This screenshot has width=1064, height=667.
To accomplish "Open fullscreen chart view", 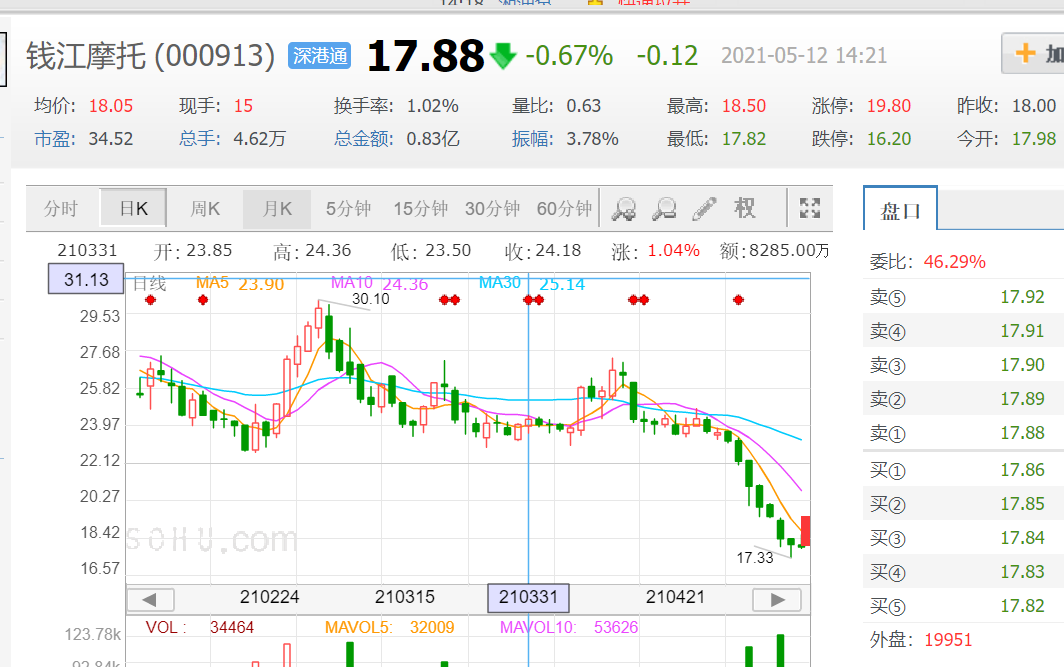I will [810, 208].
